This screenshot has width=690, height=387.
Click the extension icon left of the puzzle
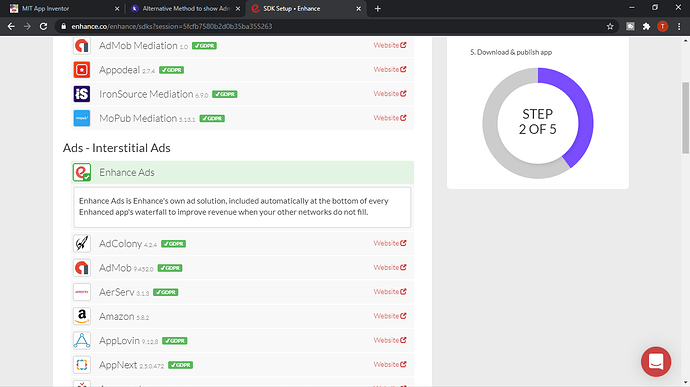(x=630, y=26)
